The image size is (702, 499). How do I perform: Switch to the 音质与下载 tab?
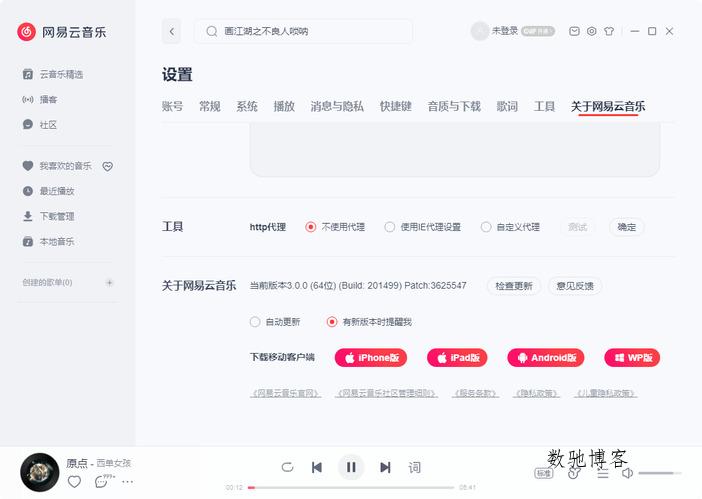tap(454, 107)
